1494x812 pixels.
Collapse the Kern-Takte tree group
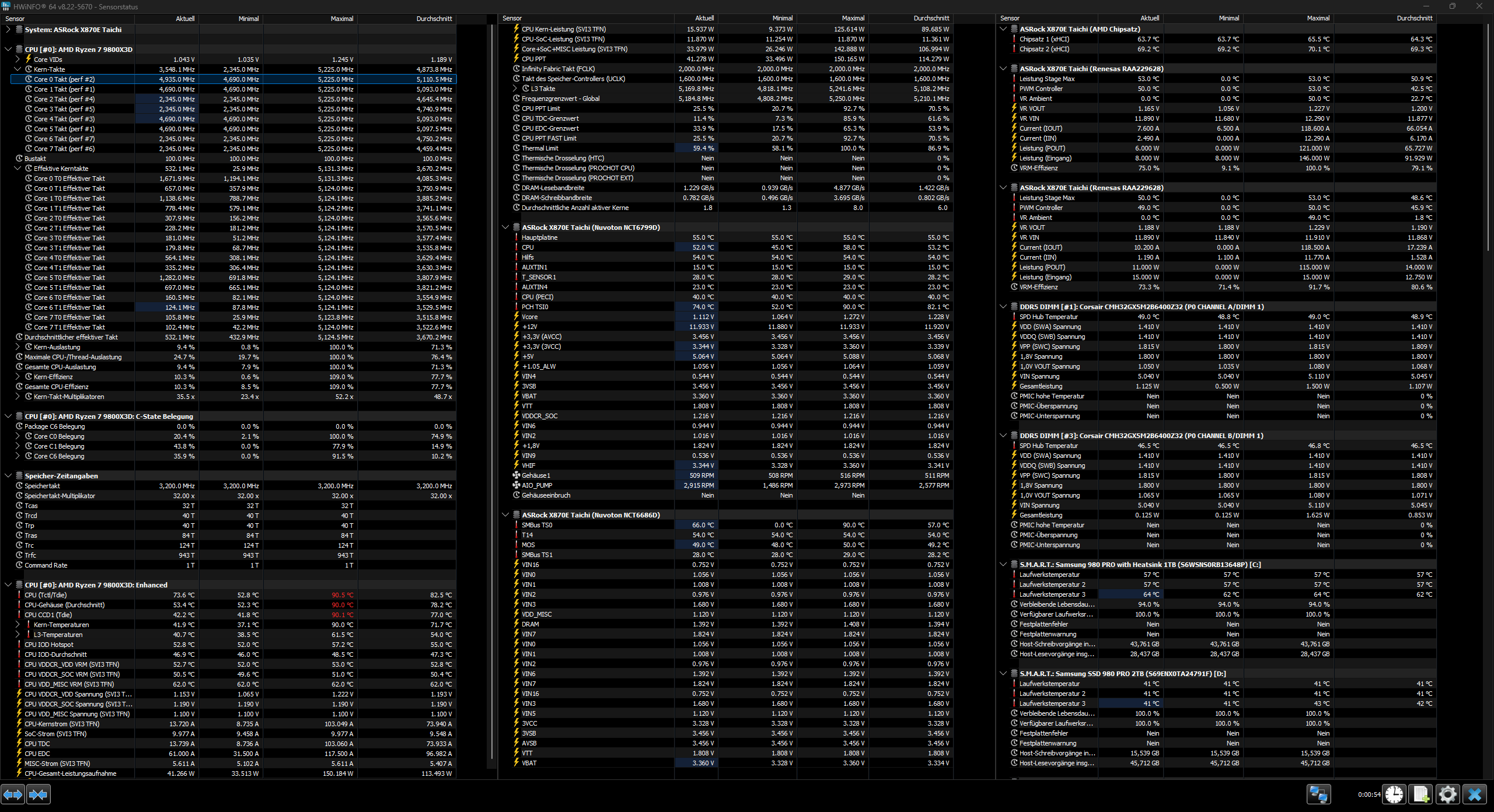pos(18,69)
